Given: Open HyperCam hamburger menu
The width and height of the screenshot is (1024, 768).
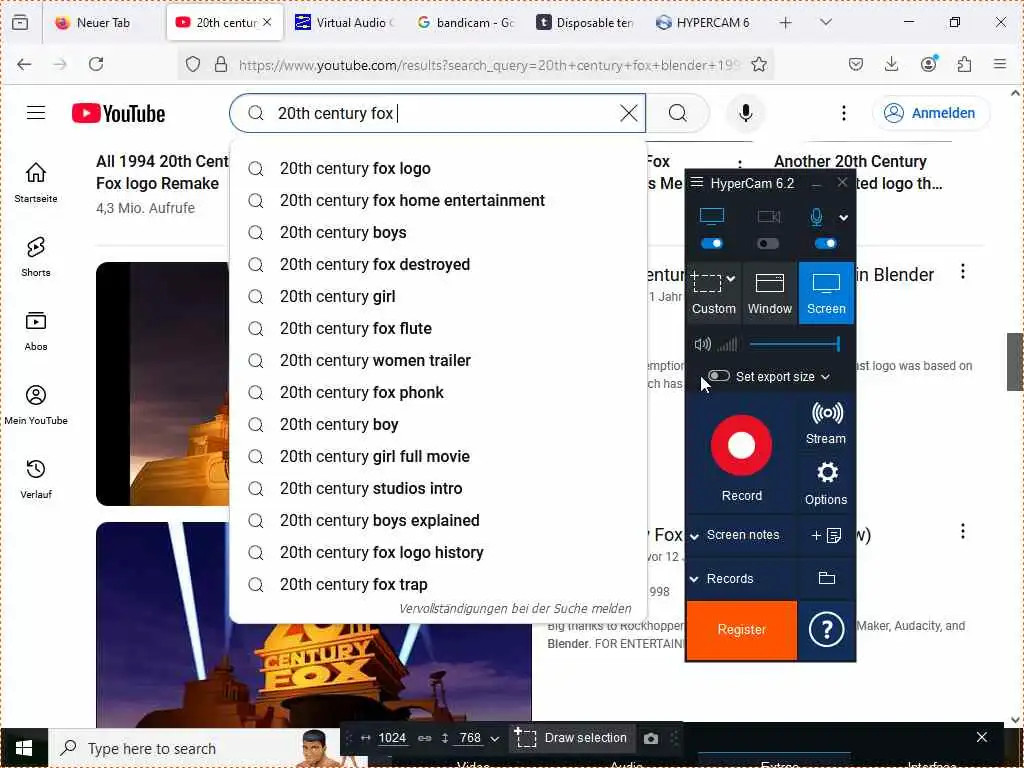Looking at the screenshot, I should click(x=697, y=182).
